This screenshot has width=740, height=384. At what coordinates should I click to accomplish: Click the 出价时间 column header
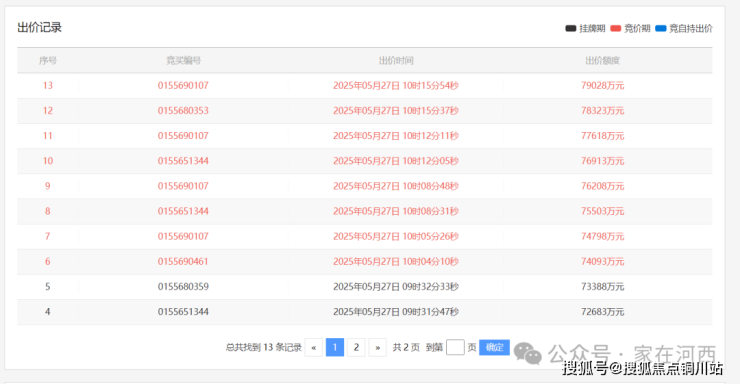(x=396, y=60)
